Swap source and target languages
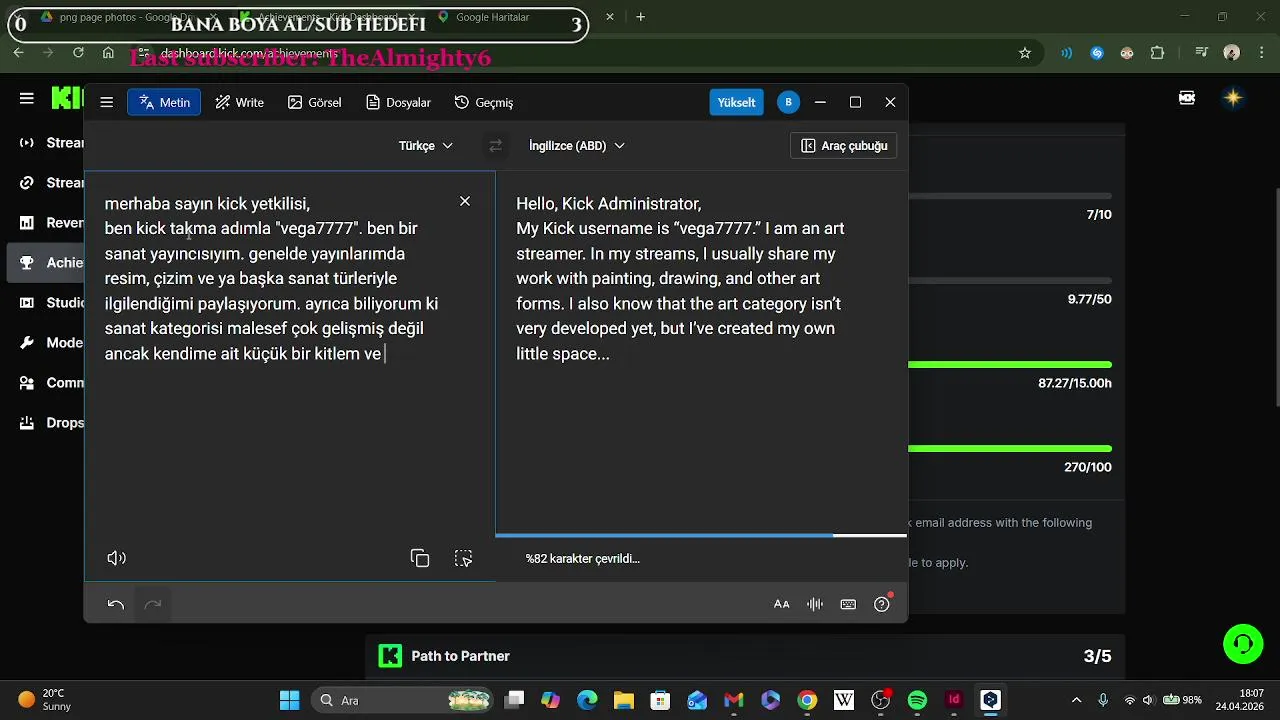This screenshot has width=1280, height=720. [495, 146]
